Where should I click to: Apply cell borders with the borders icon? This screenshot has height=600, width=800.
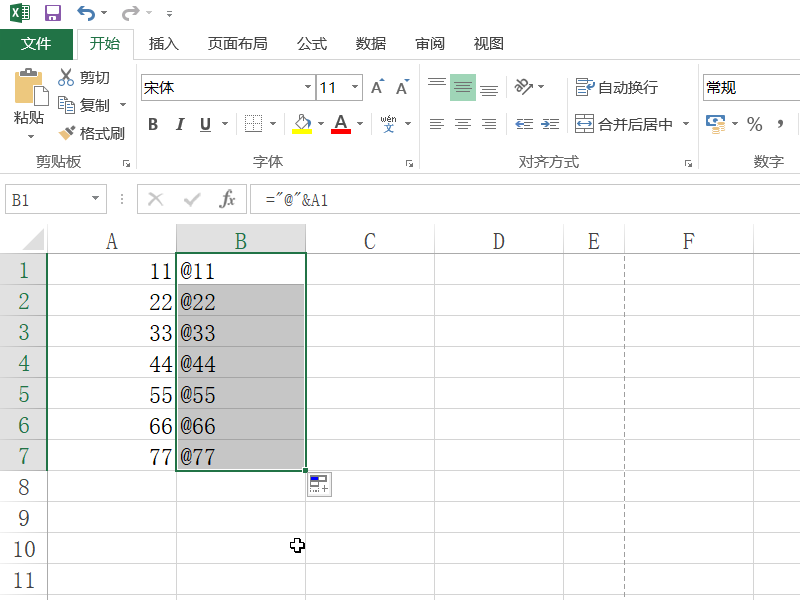(254, 124)
